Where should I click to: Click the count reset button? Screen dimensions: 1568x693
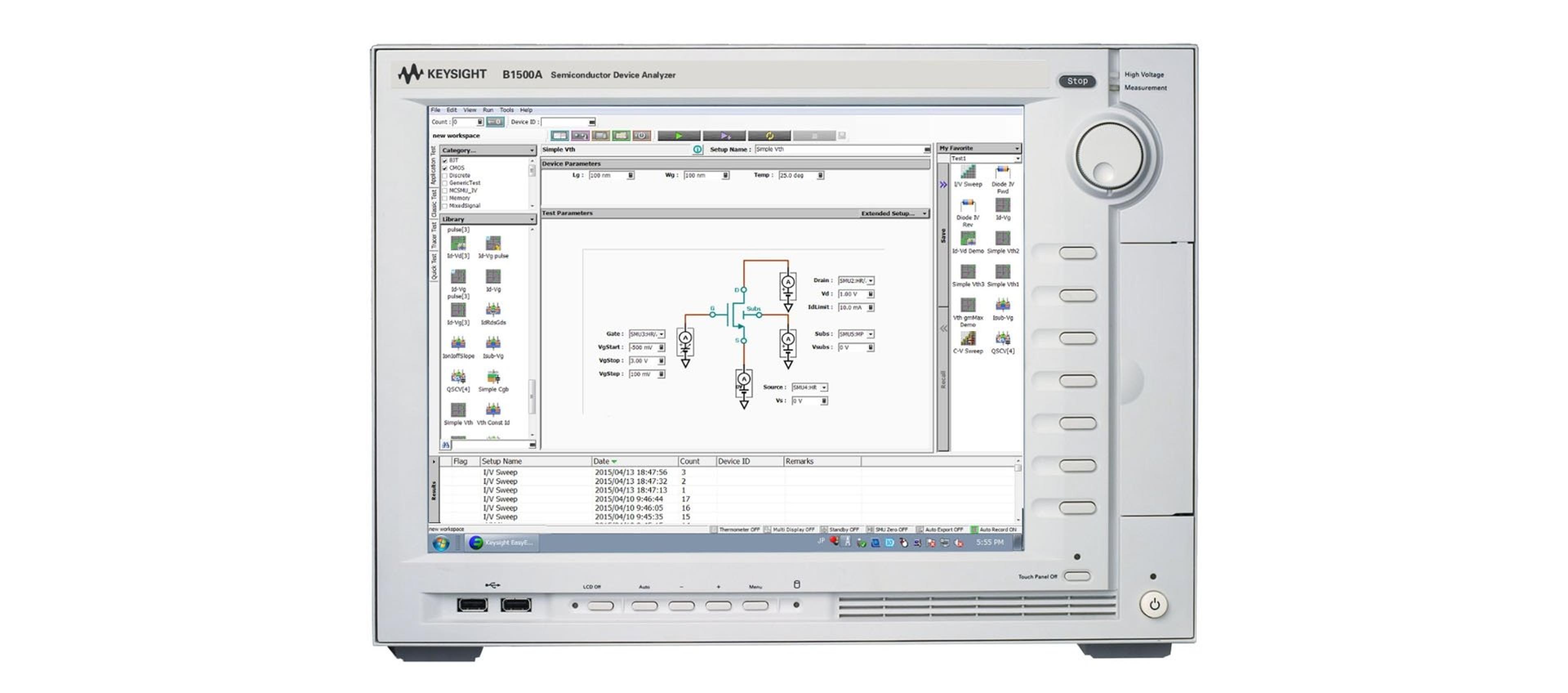(x=495, y=122)
